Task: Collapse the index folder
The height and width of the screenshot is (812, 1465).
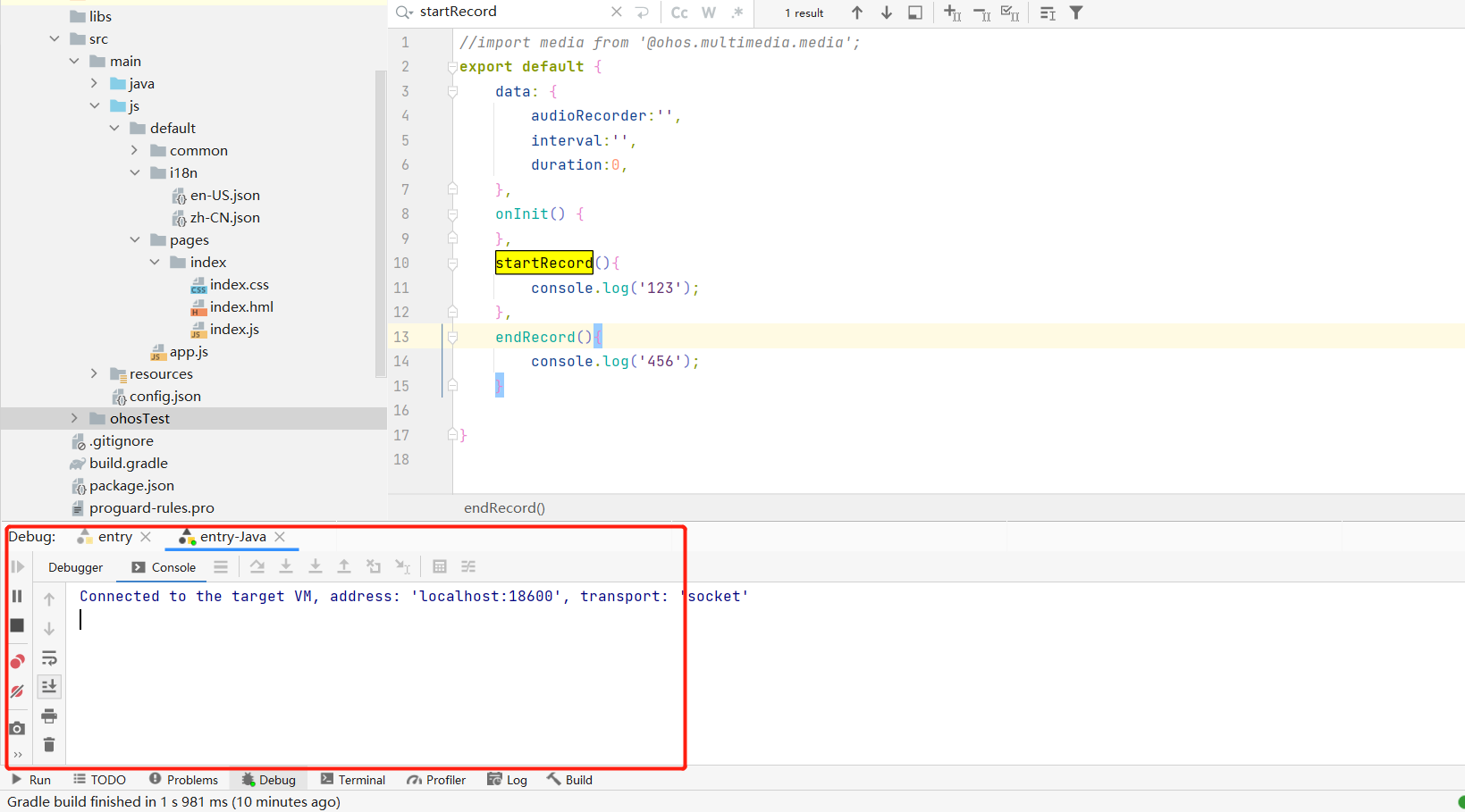Action: pos(155,262)
